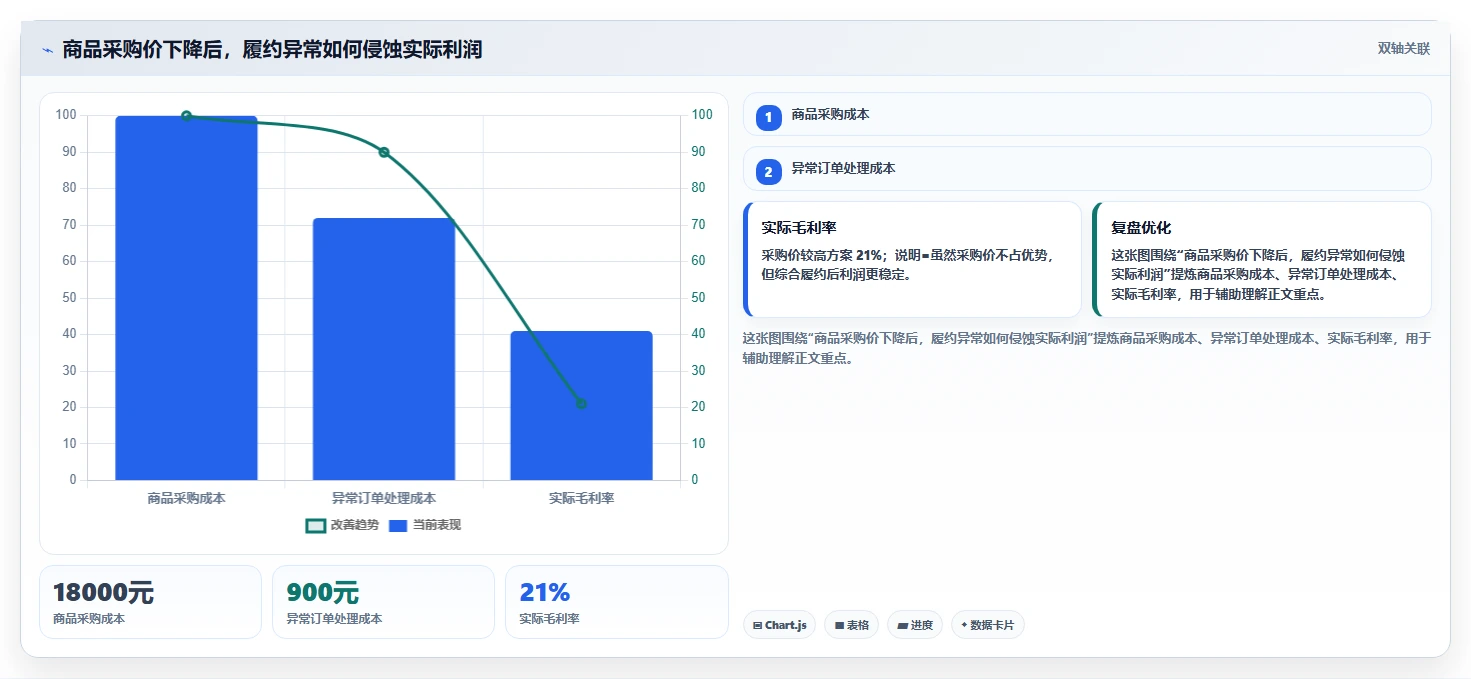Click the 21% data card value
Image resolution: width=1471 pixels, height=679 pixels.
544,593
